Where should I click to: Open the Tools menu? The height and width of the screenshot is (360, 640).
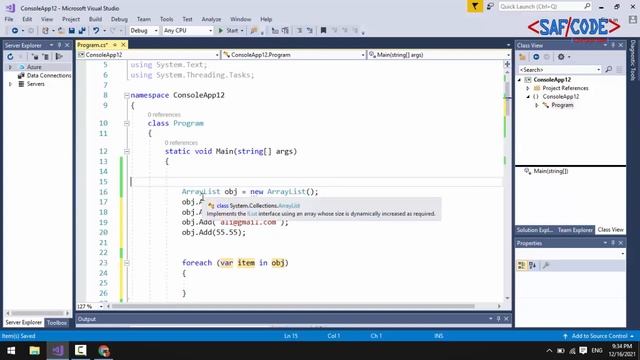[166, 19]
